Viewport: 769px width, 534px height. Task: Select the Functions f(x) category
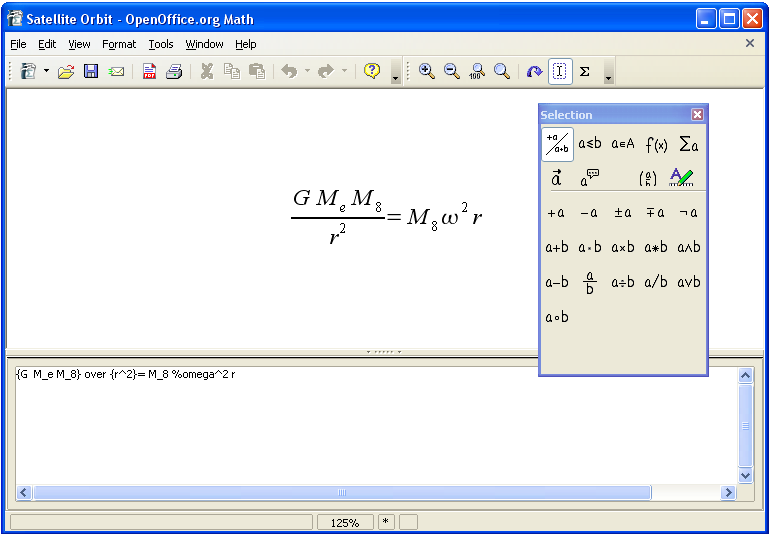656,144
